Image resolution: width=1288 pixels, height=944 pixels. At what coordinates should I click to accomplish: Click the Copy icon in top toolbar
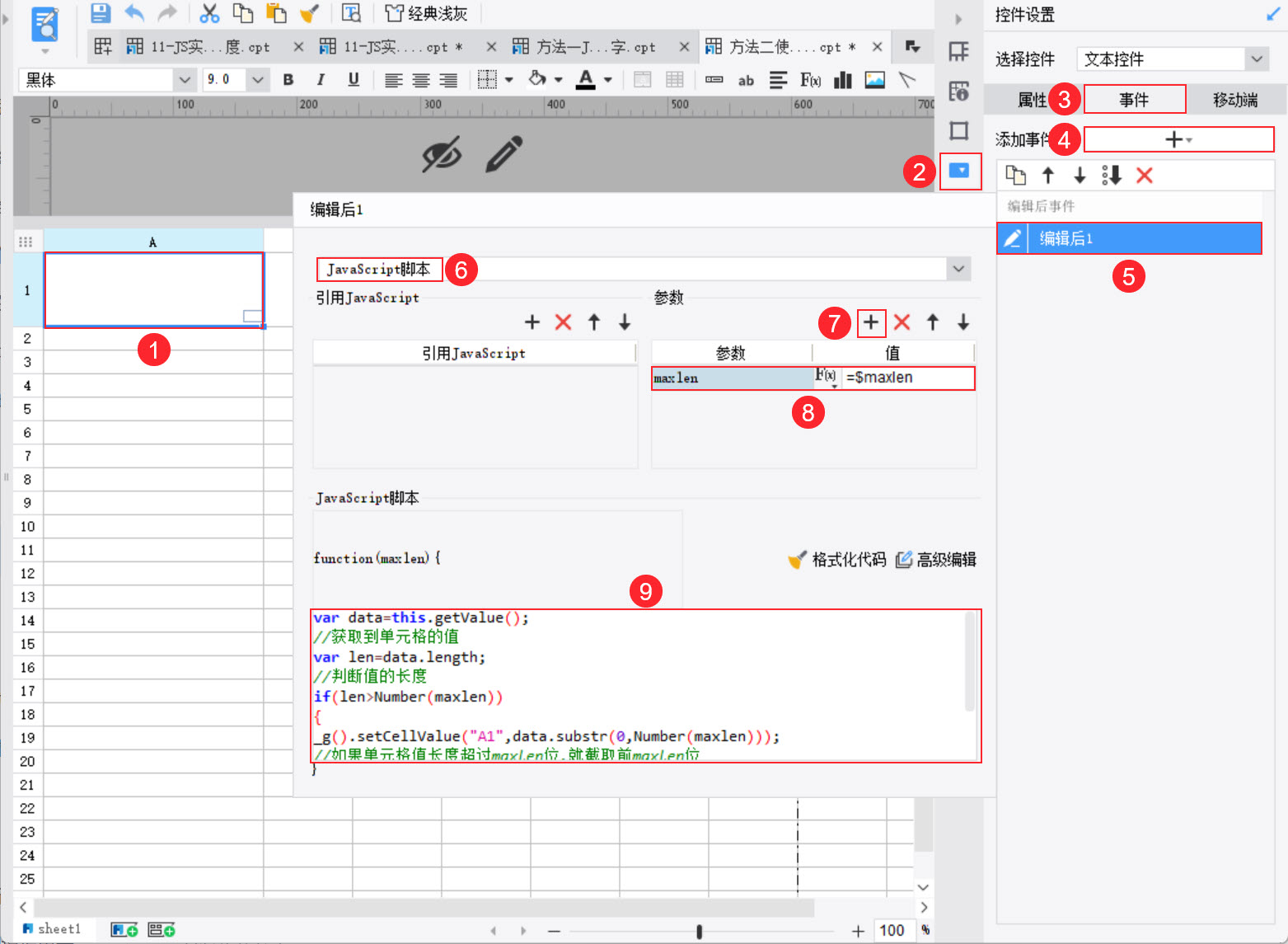point(242,12)
